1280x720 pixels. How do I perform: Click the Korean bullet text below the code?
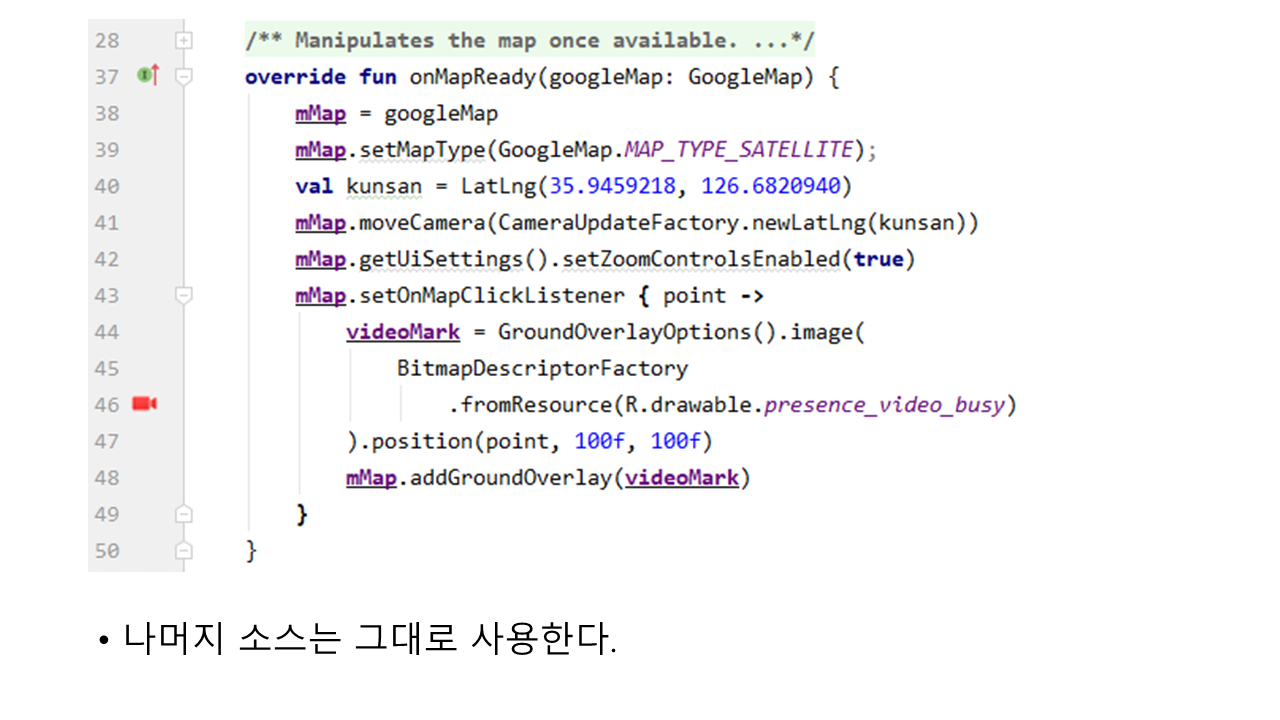(x=370, y=639)
